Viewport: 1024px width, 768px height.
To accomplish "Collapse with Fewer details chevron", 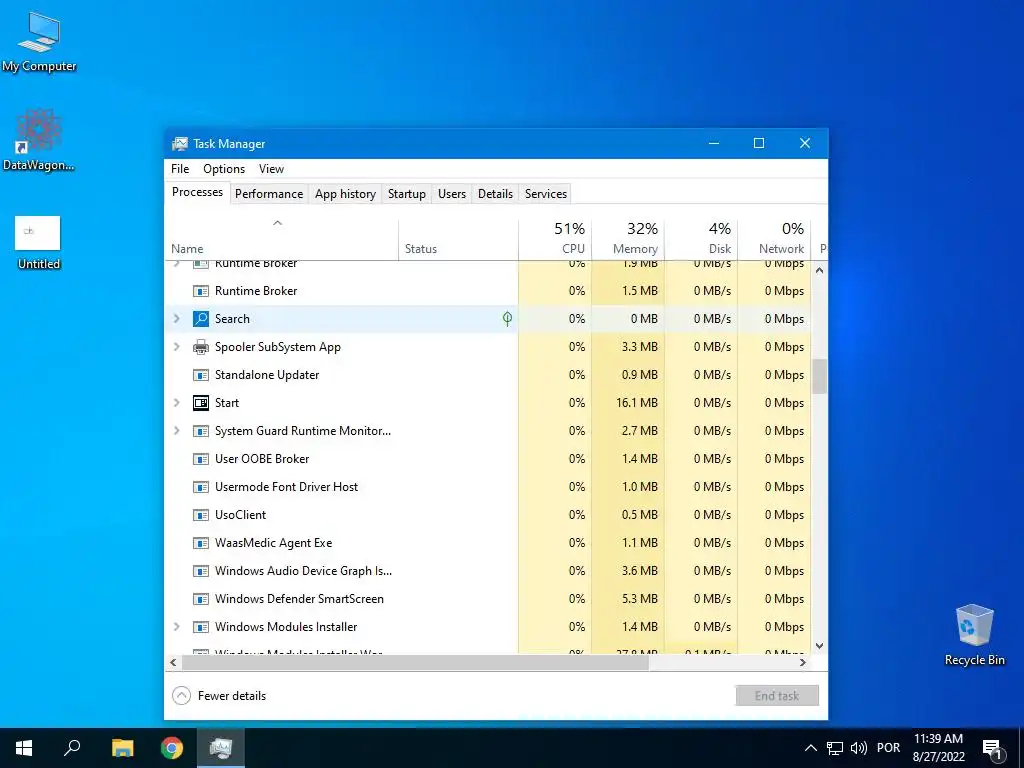I will pyautogui.click(x=181, y=696).
